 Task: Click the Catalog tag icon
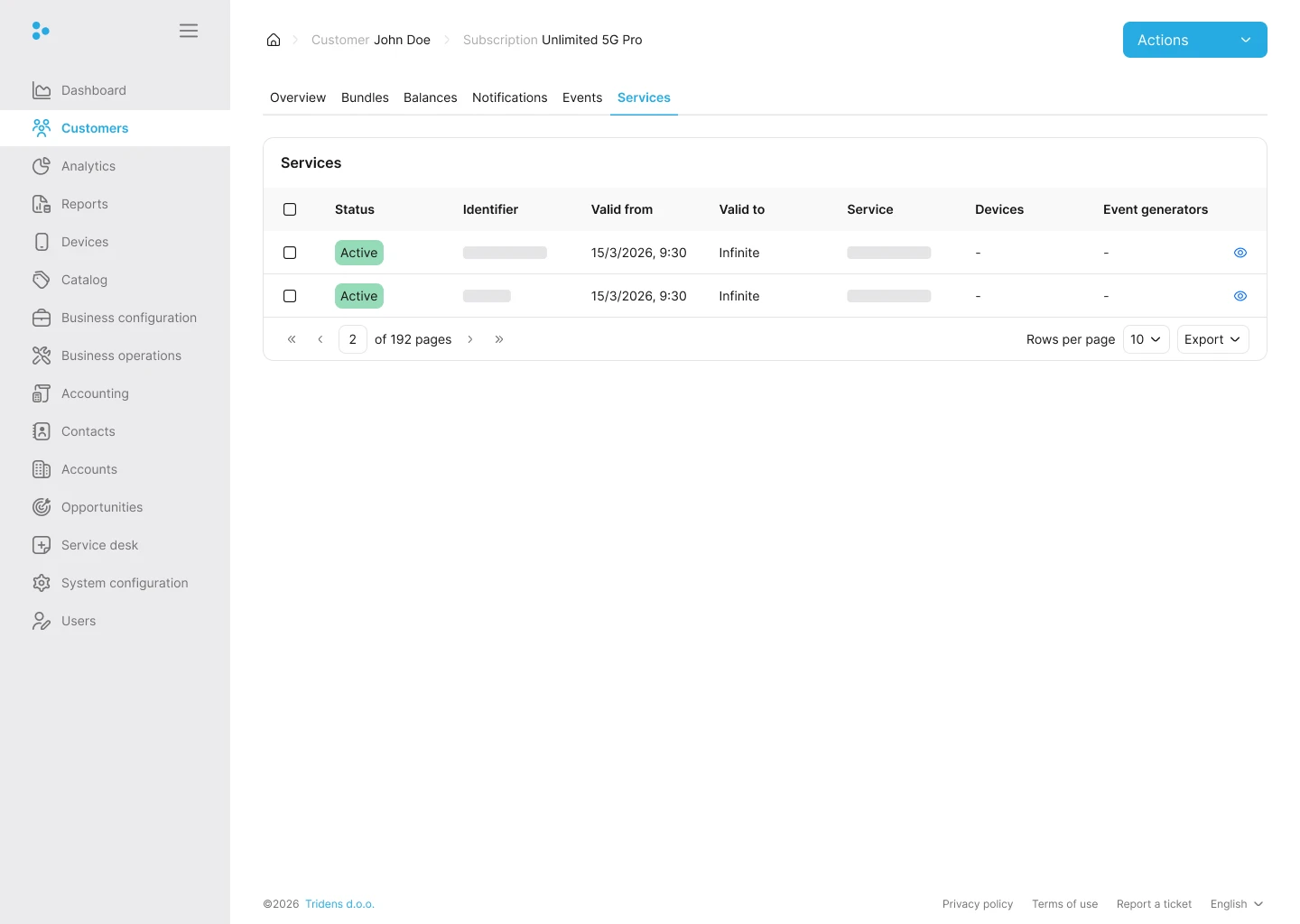42,280
